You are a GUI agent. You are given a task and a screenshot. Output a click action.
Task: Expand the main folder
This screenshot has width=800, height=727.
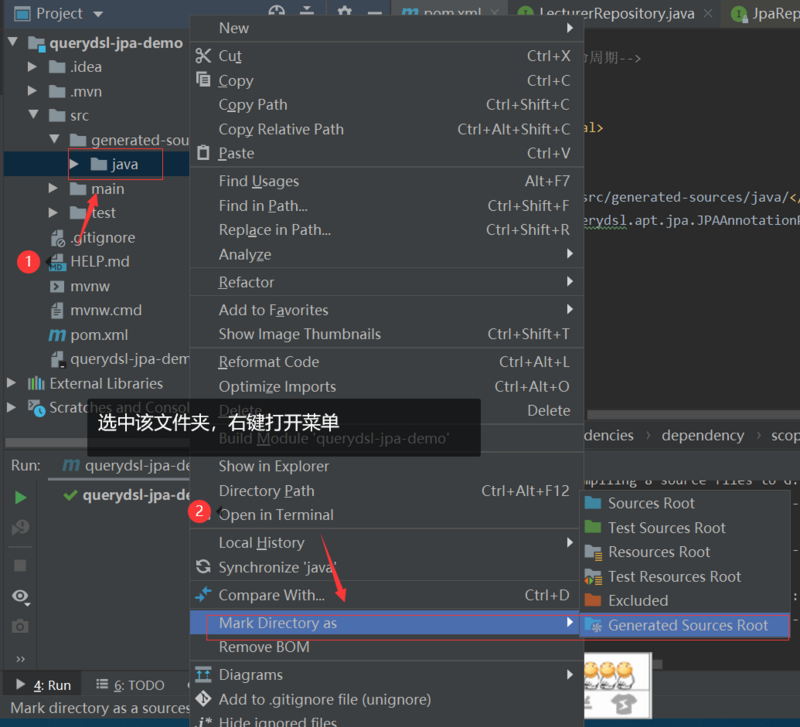point(53,188)
